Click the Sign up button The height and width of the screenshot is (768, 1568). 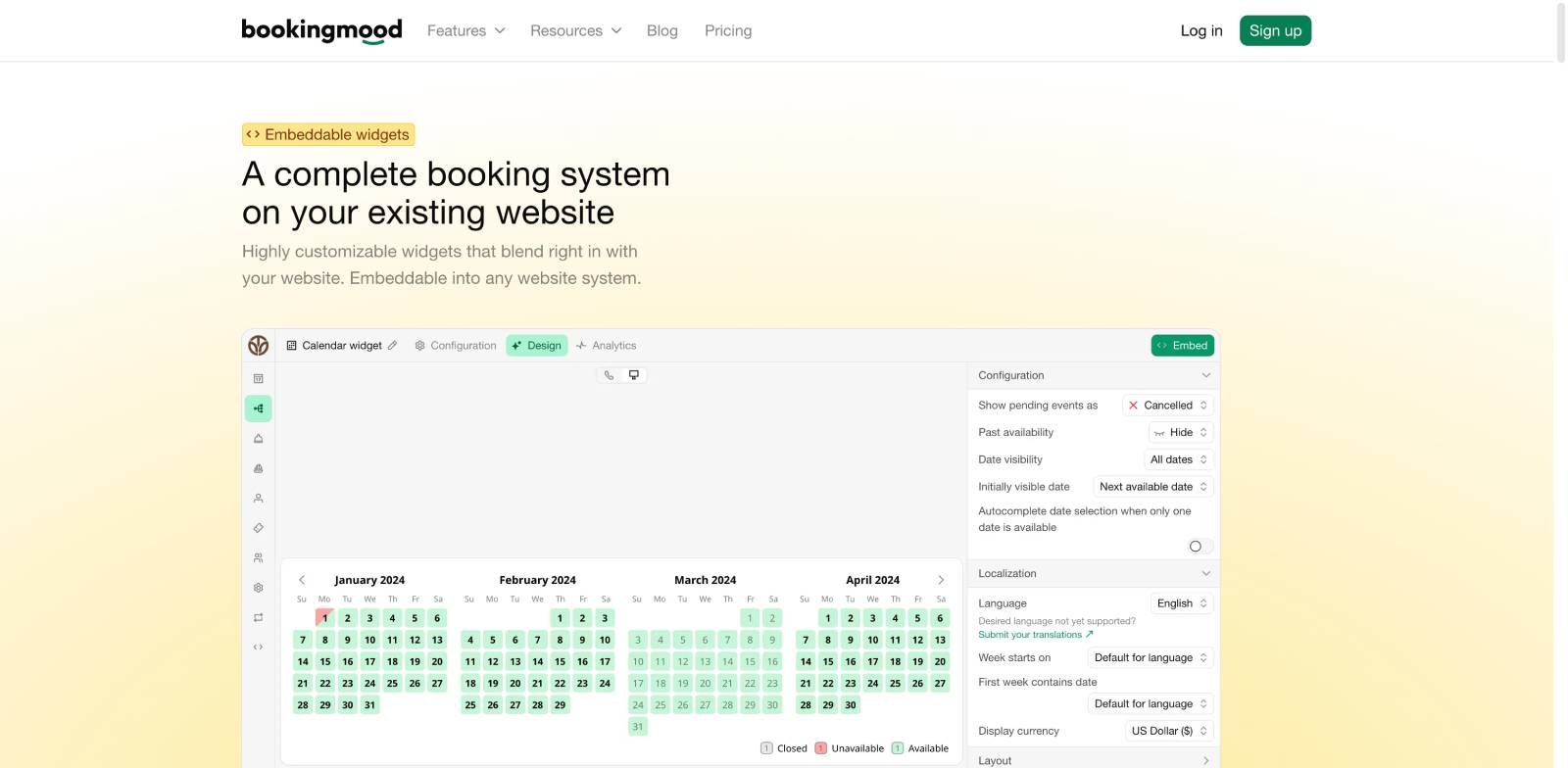pyautogui.click(x=1275, y=30)
